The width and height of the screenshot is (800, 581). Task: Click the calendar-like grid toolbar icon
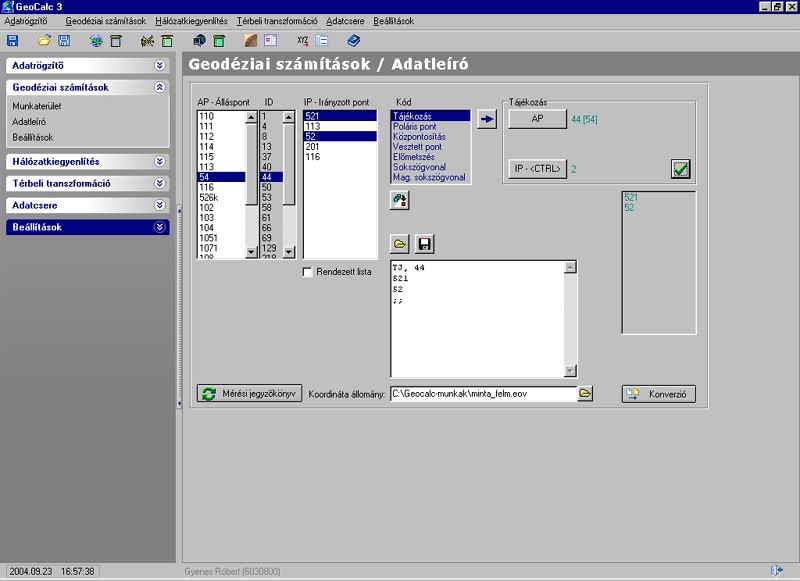pos(270,40)
